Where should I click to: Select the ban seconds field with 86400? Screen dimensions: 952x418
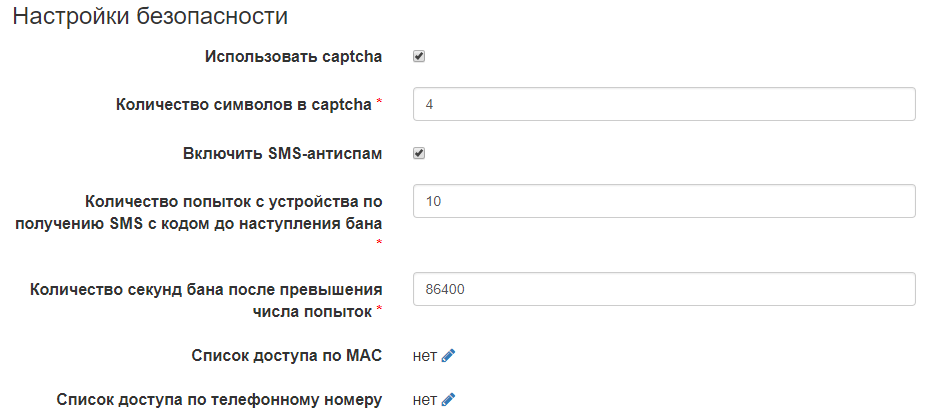[x=664, y=289]
